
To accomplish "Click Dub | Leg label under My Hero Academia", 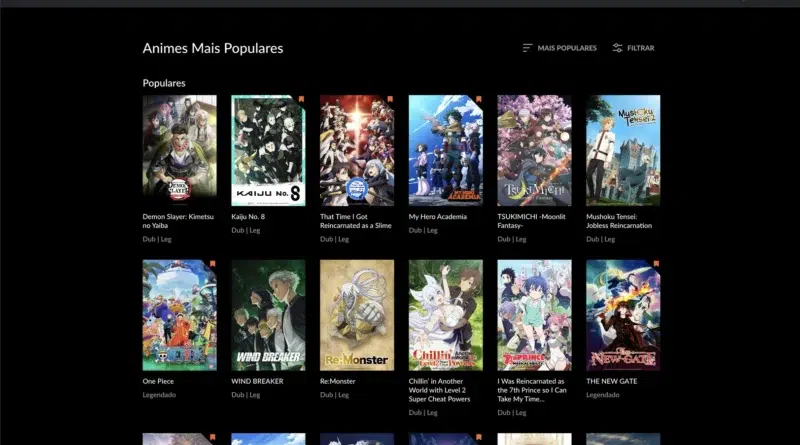I will [x=423, y=230].
